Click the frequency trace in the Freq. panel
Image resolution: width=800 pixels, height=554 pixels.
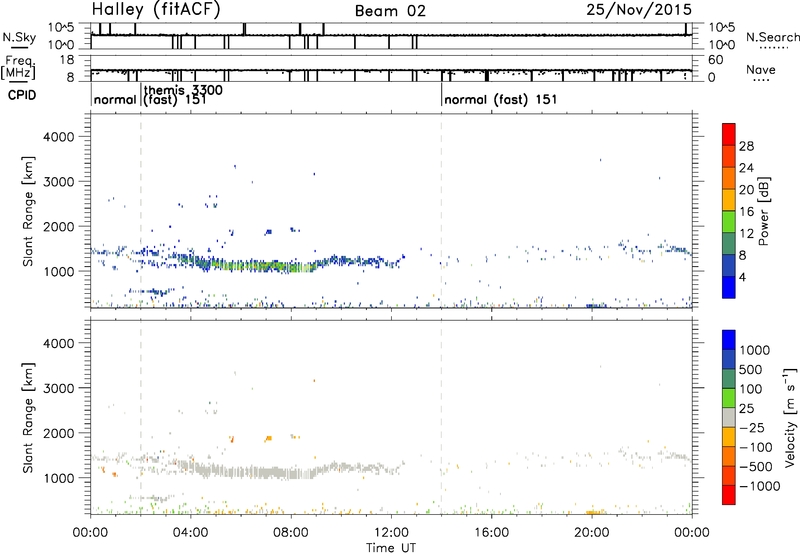(x=391, y=70)
